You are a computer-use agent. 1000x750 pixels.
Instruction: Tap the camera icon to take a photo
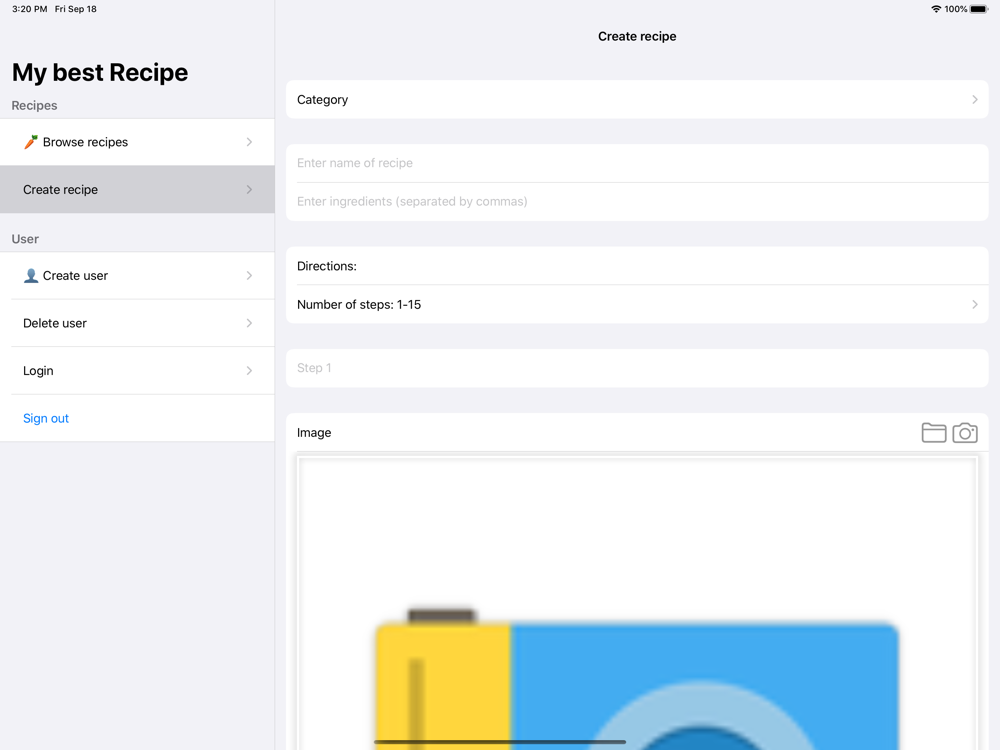coord(965,432)
